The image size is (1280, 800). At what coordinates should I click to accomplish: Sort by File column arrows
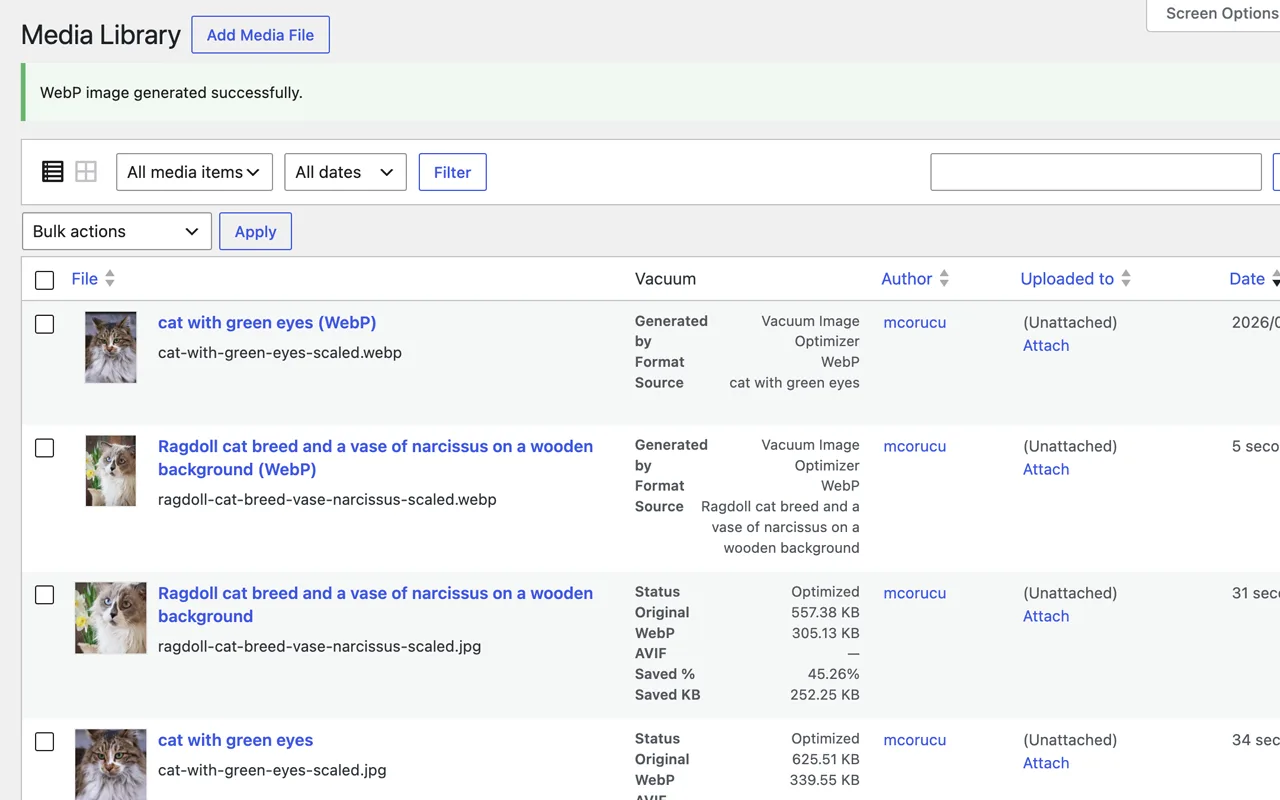[110, 279]
